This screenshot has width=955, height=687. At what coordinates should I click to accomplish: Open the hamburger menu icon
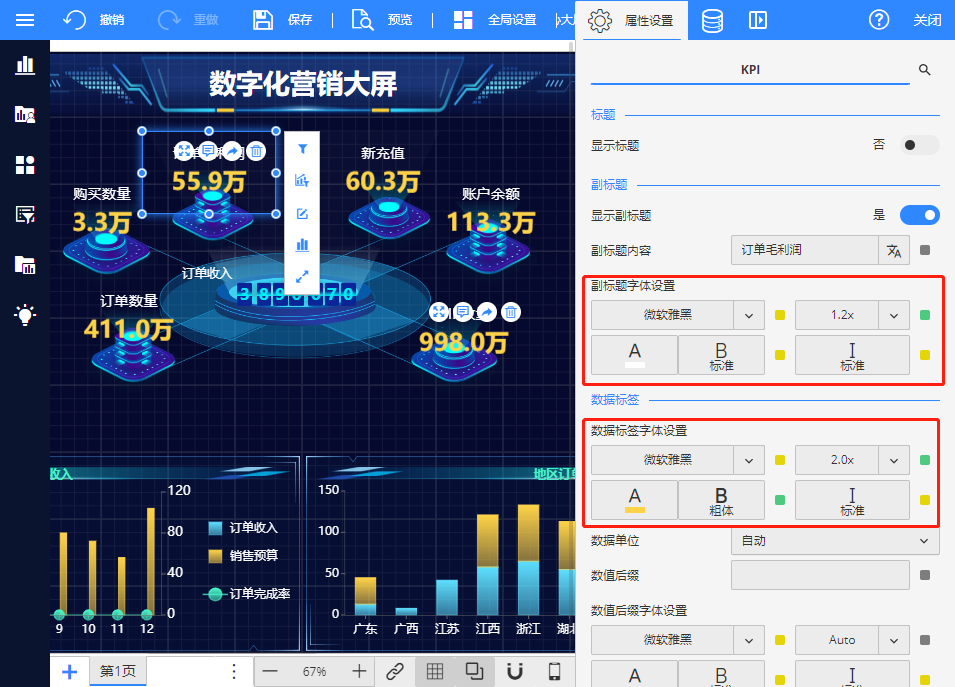(x=25, y=20)
